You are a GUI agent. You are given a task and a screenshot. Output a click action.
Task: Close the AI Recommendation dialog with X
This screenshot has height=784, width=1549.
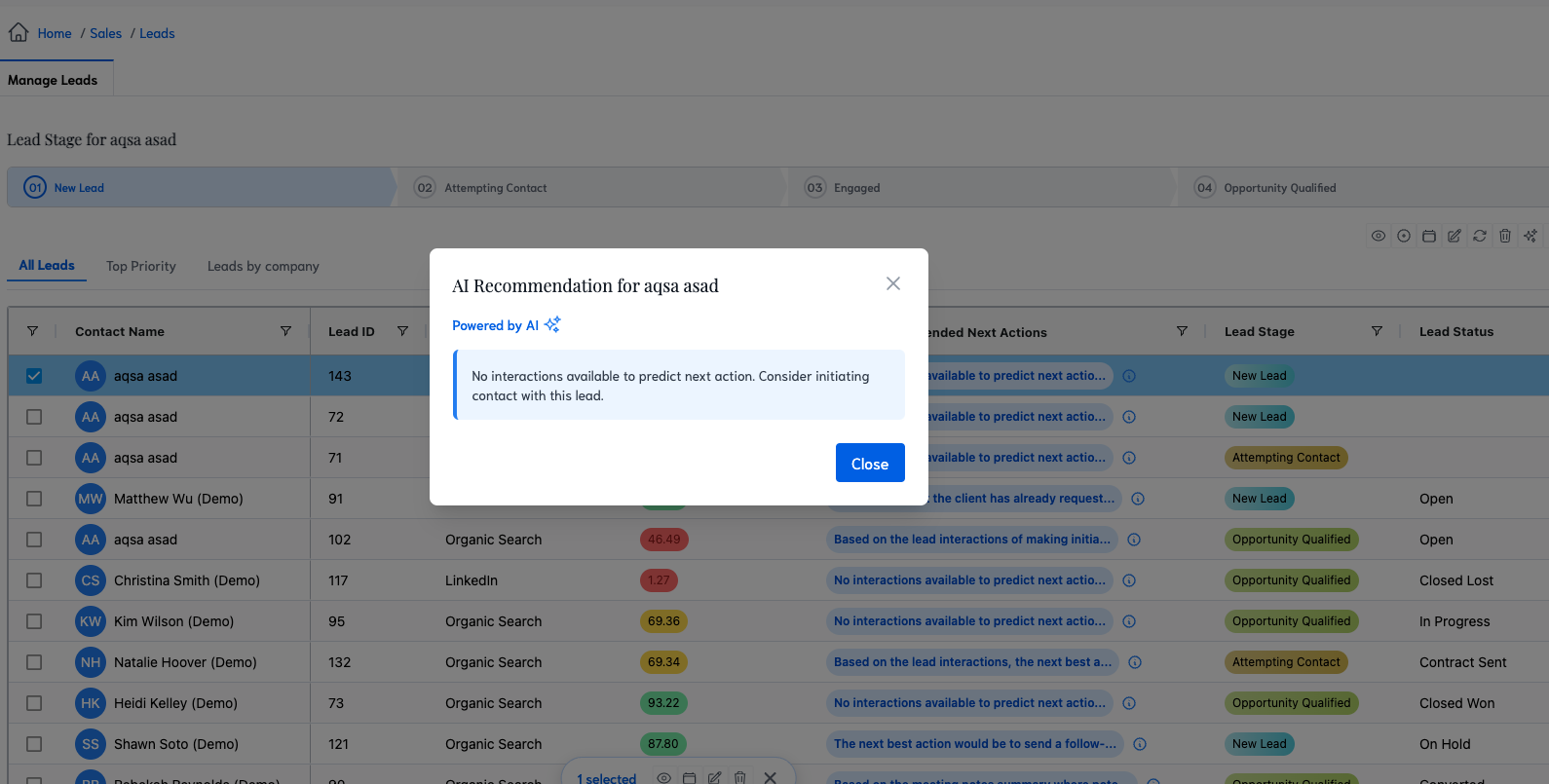[892, 283]
